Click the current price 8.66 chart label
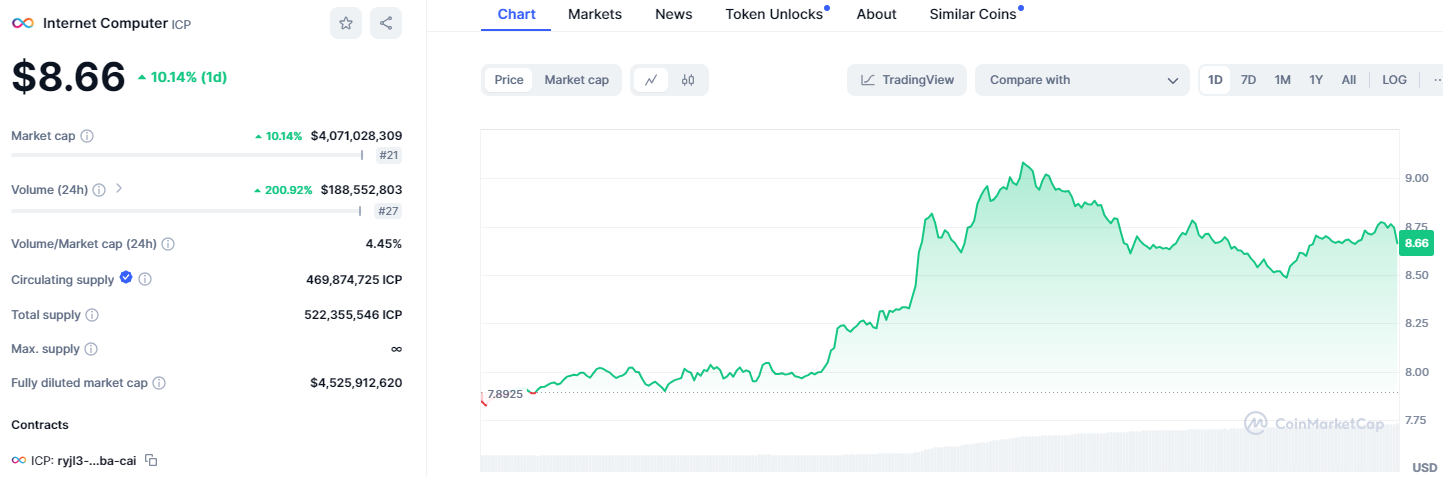The width and height of the screenshot is (1443, 477). coord(1417,243)
